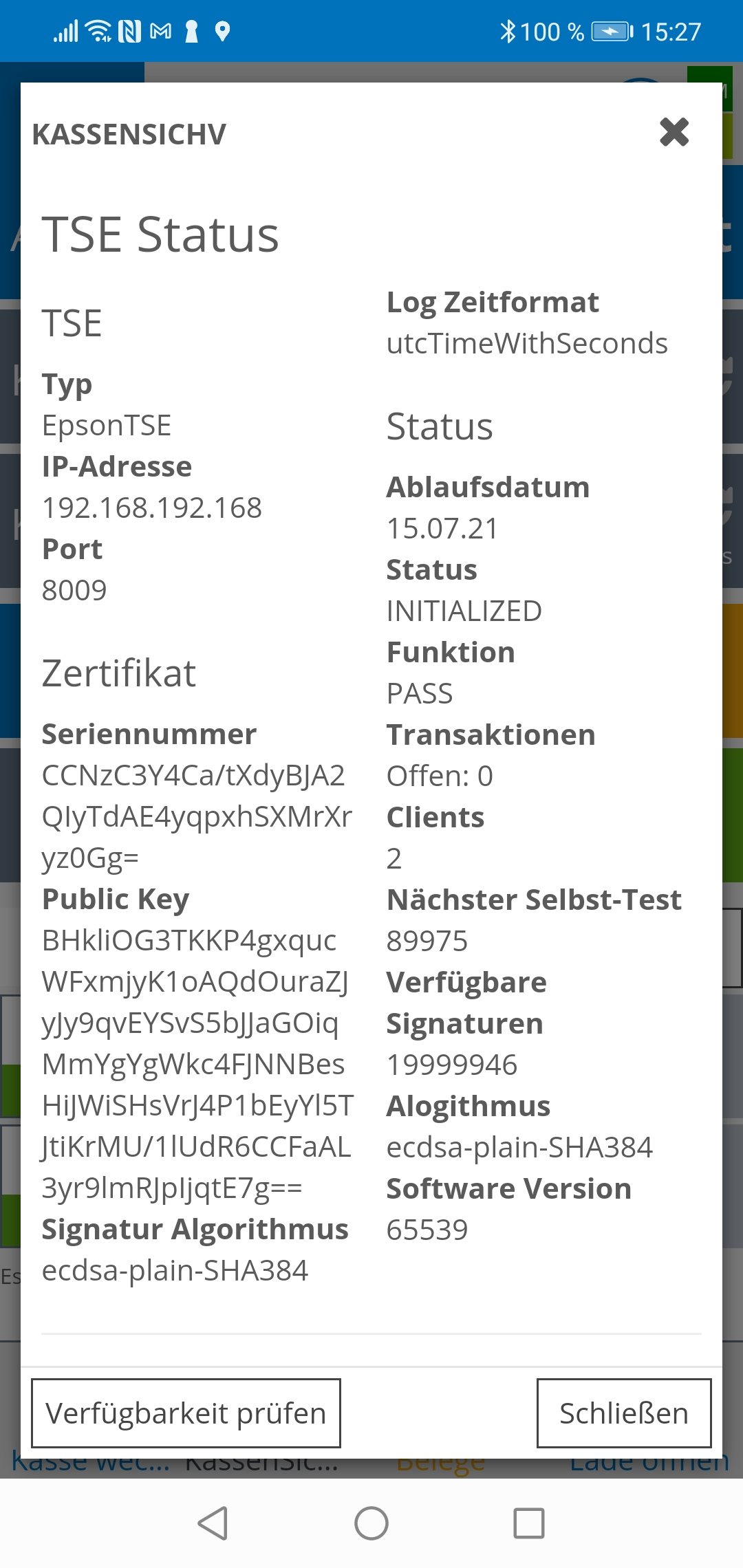Tap the Verfügbare Signaturen value 19999946
This screenshot has width=743, height=1568.
click(x=452, y=1065)
